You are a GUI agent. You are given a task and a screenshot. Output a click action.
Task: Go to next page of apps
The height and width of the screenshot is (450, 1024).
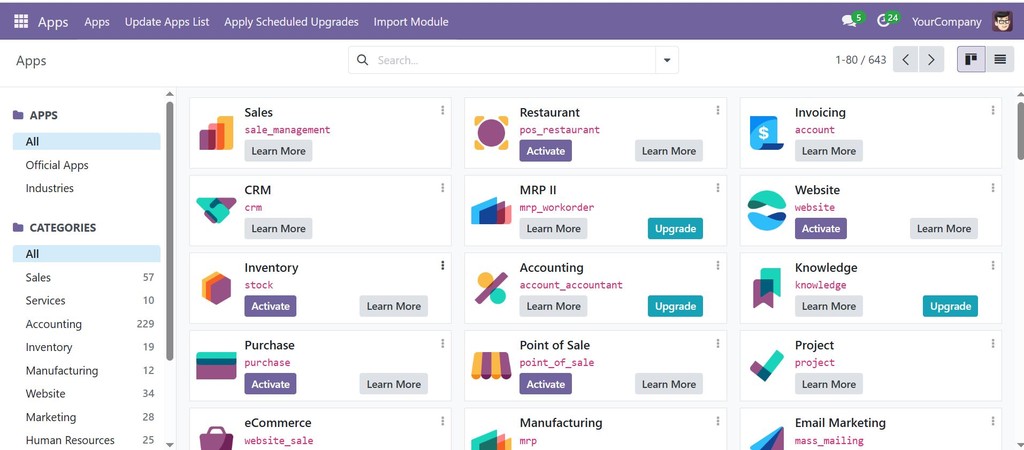(x=931, y=59)
